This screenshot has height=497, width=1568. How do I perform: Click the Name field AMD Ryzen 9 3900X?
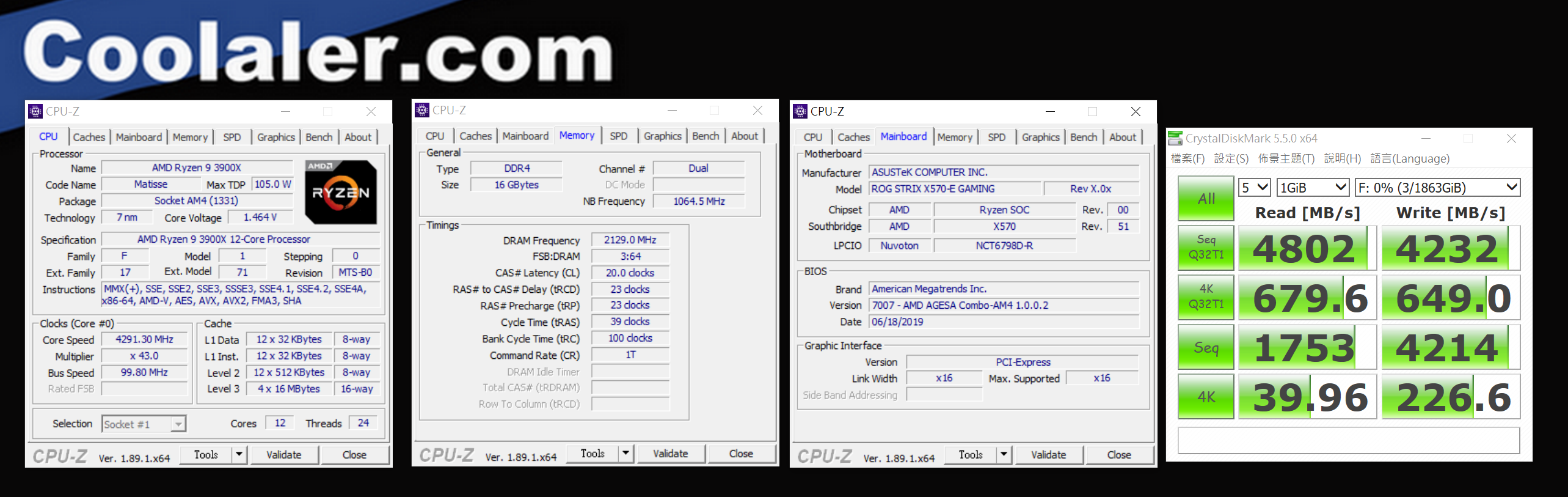coord(197,168)
